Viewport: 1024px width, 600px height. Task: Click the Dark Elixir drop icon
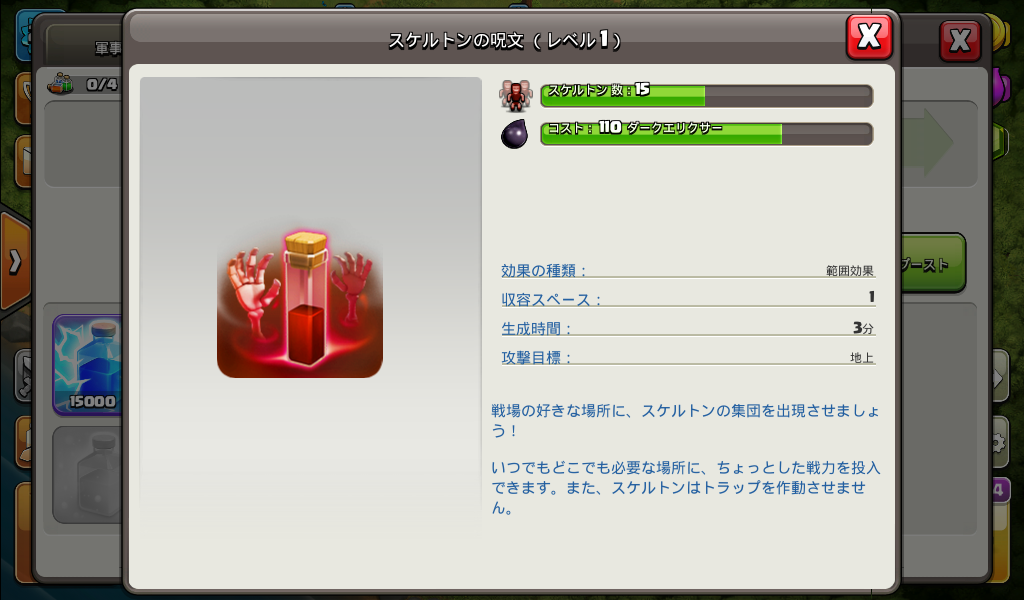(515, 134)
